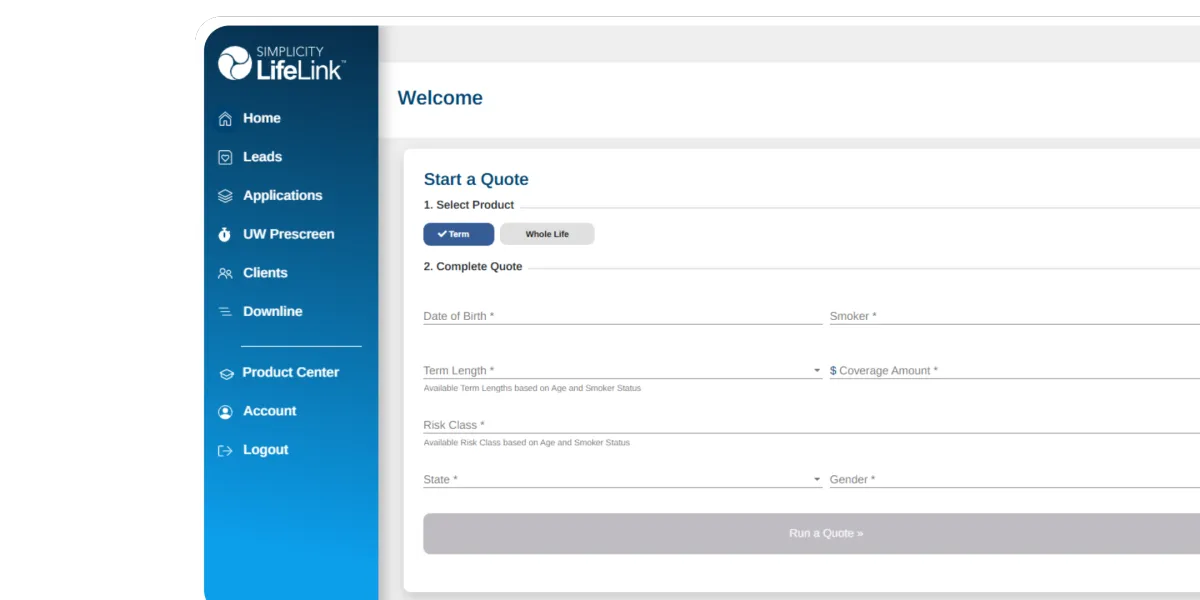The image size is (1200, 600).
Task: Open the Smoker selection field
Action: 1014,316
